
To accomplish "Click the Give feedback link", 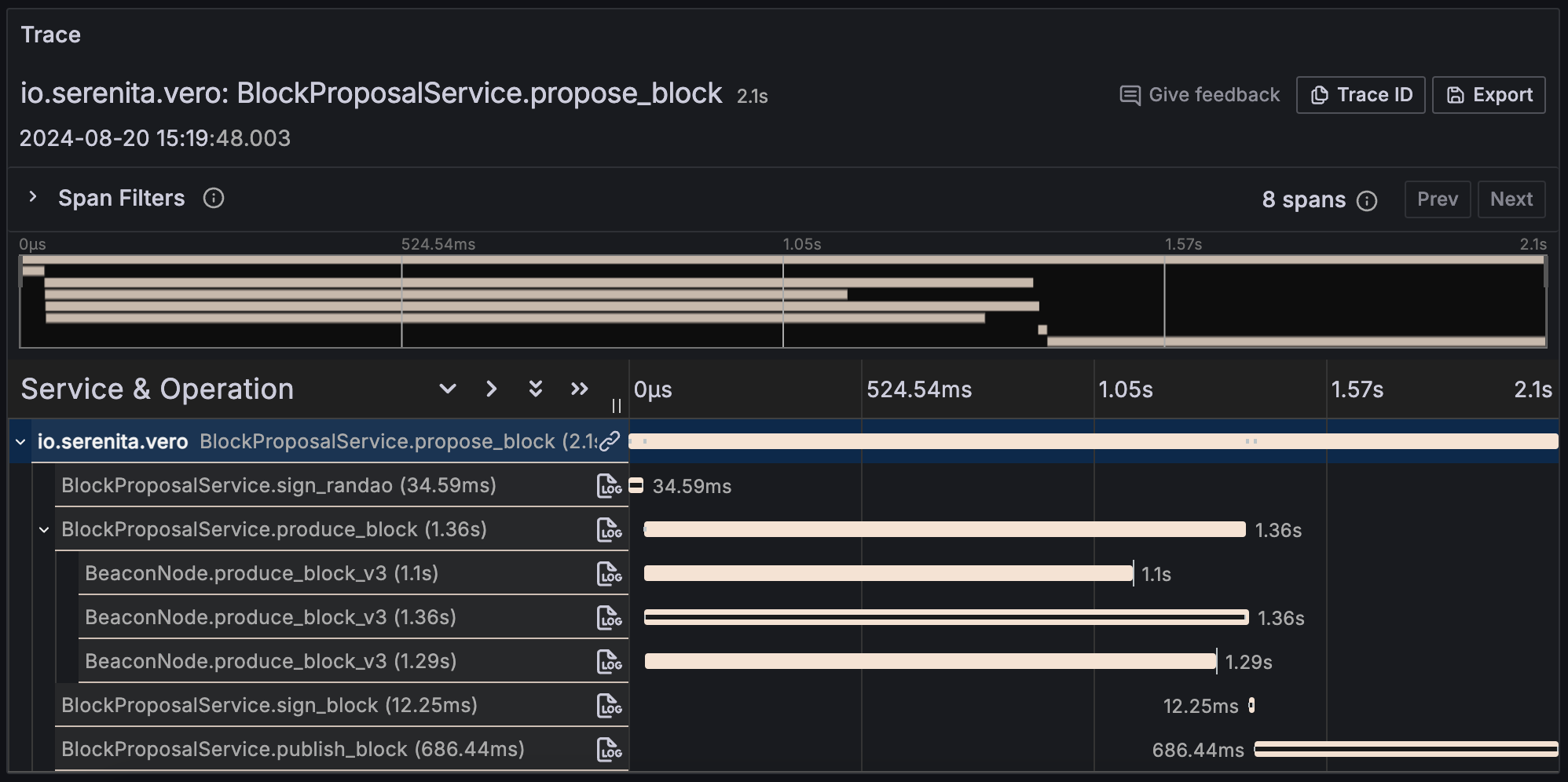I will pos(1200,95).
